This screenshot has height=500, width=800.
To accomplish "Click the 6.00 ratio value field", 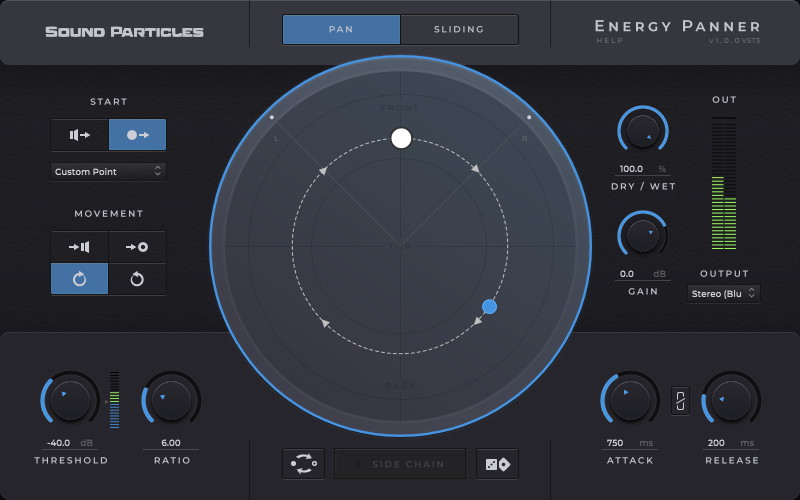I will pyautogui.click(x=171, y=443).
